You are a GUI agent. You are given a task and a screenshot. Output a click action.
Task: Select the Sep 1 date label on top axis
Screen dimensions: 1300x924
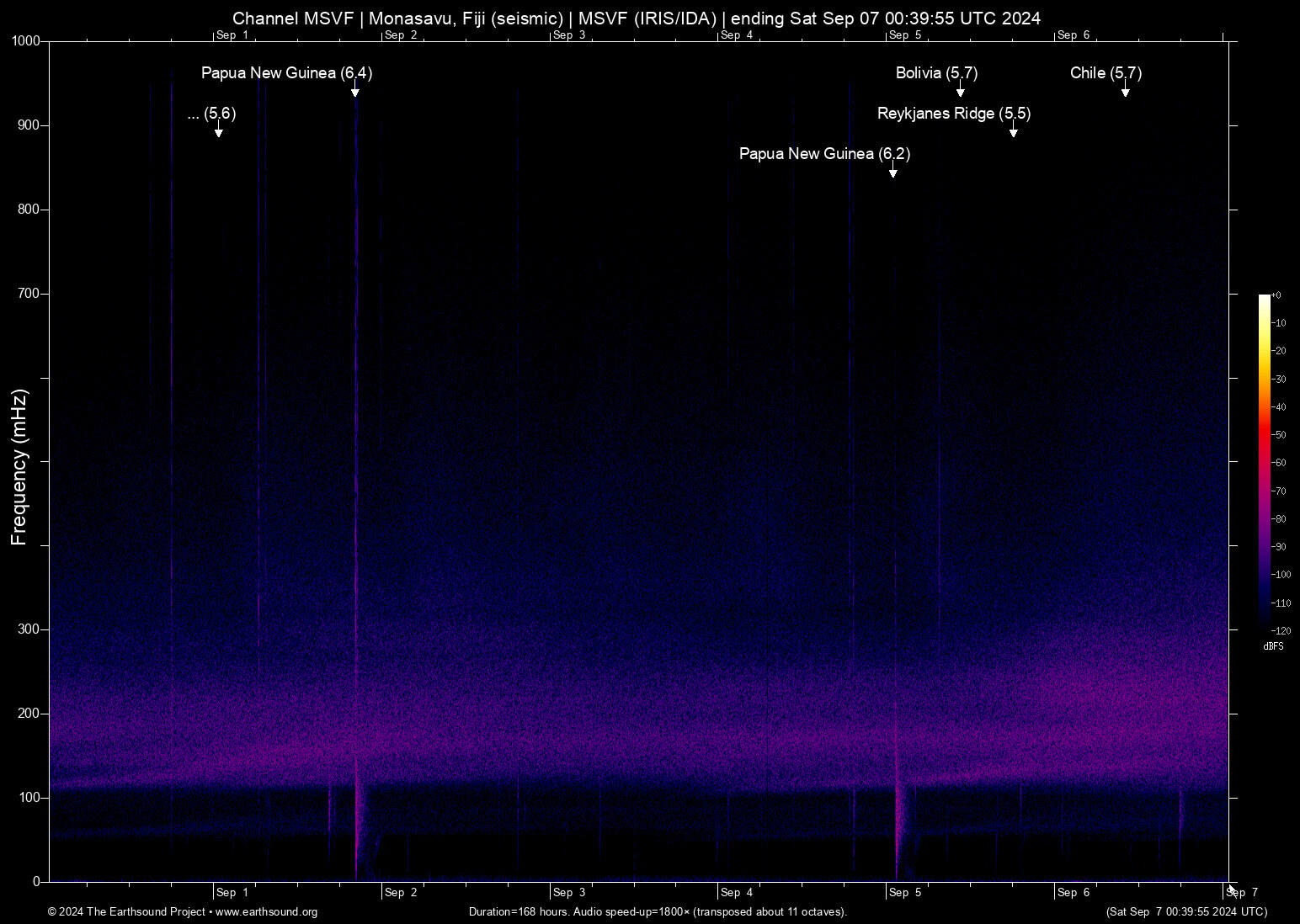(232, 35)
